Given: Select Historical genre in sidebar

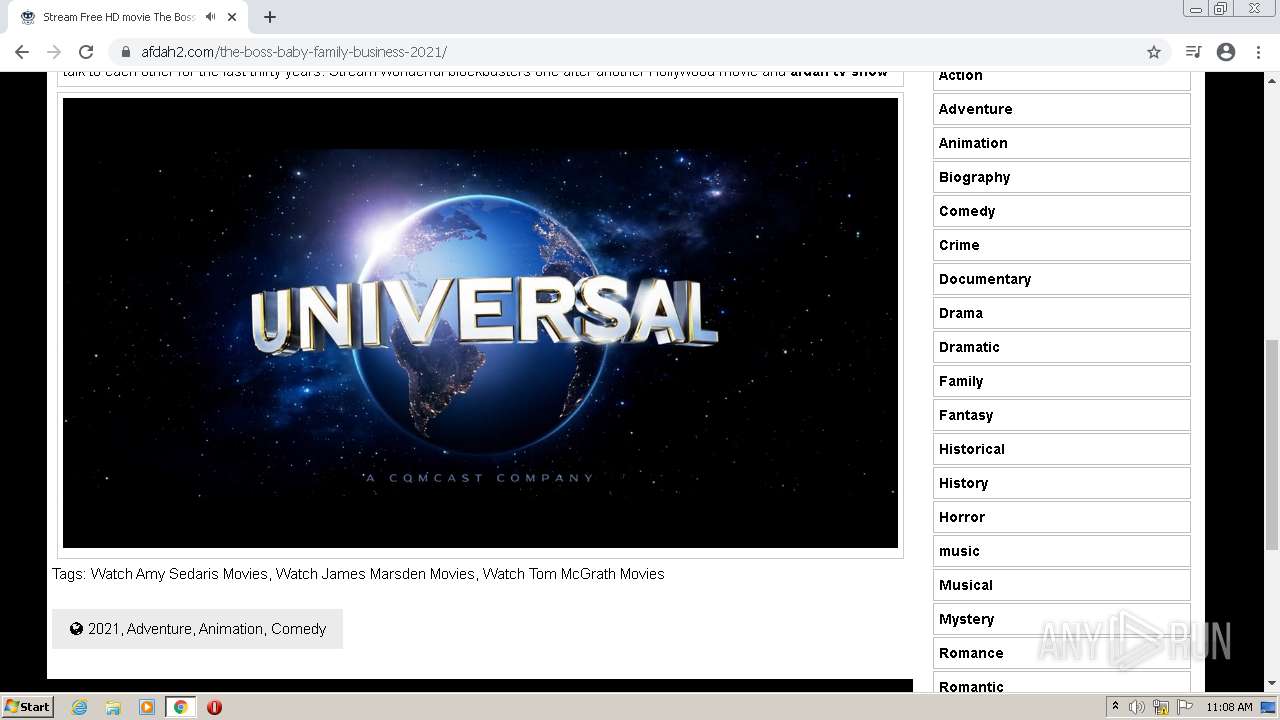Looking at the screenshot, I should (1061, 449).
